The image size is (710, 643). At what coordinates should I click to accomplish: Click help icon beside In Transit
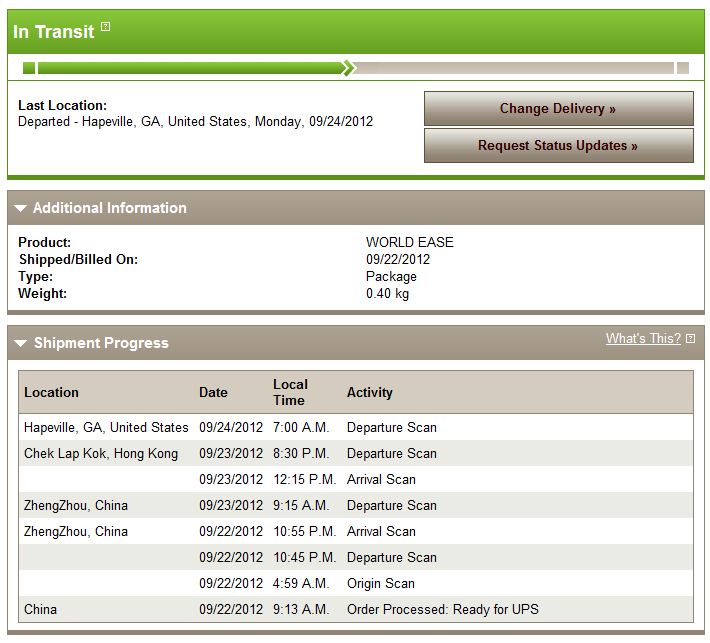coord(106,27)
